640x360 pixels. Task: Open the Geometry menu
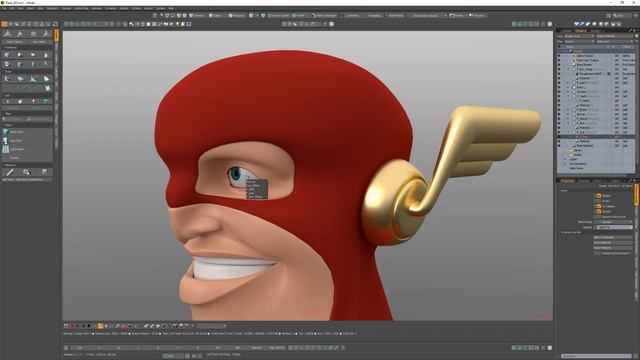52,8
